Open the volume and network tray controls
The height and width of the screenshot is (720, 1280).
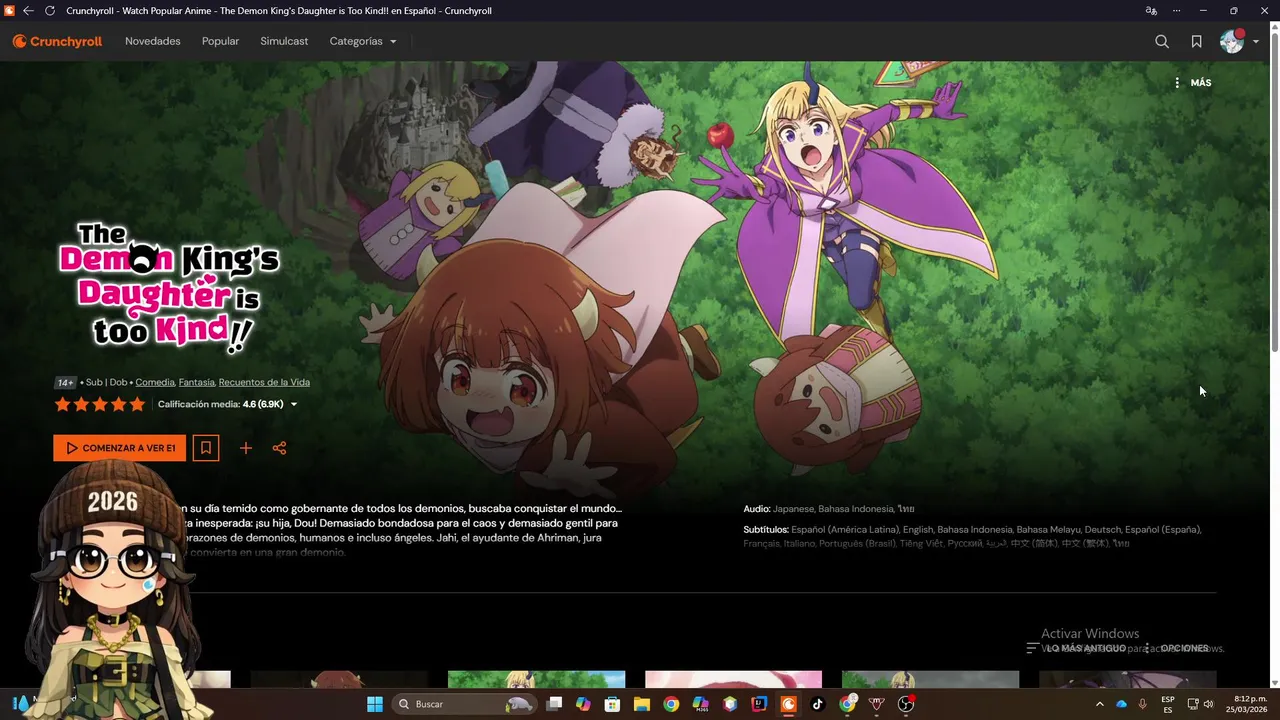tap(1200, 704)
